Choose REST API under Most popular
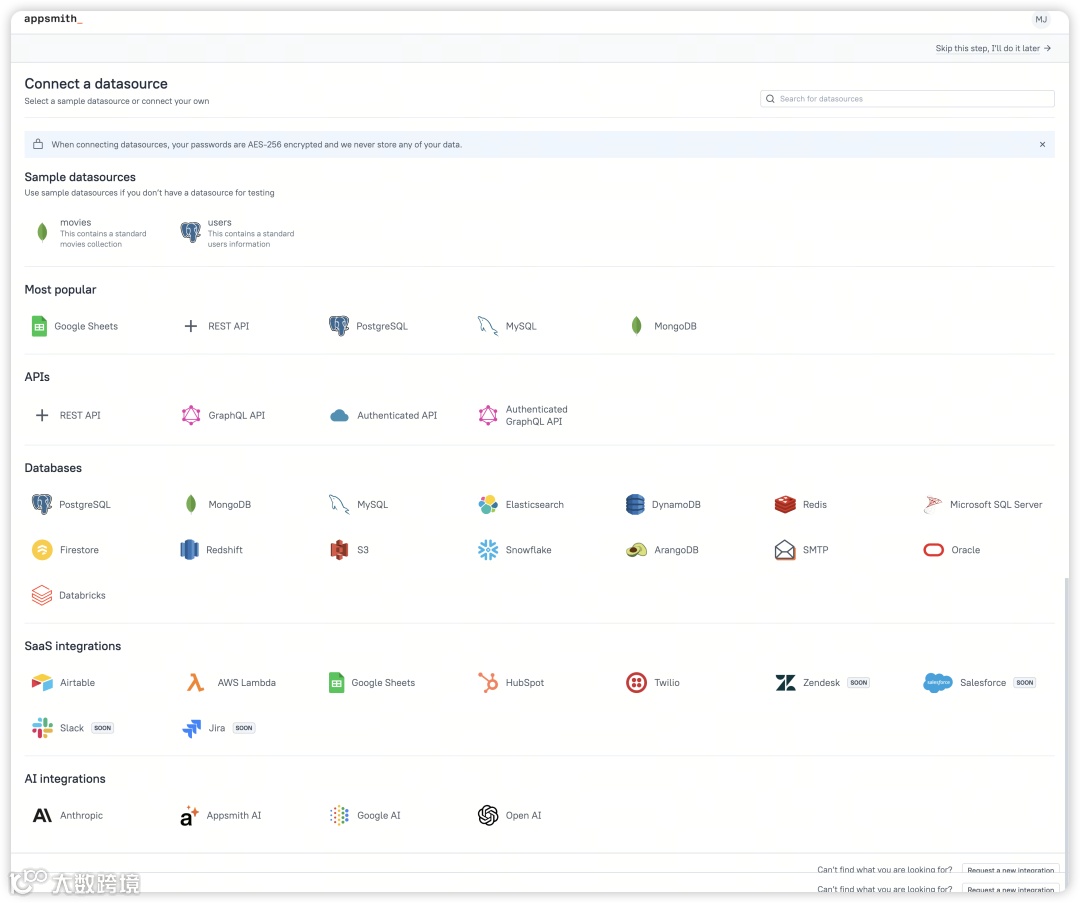Screen dimensions: 1080x903 [217, 326]
